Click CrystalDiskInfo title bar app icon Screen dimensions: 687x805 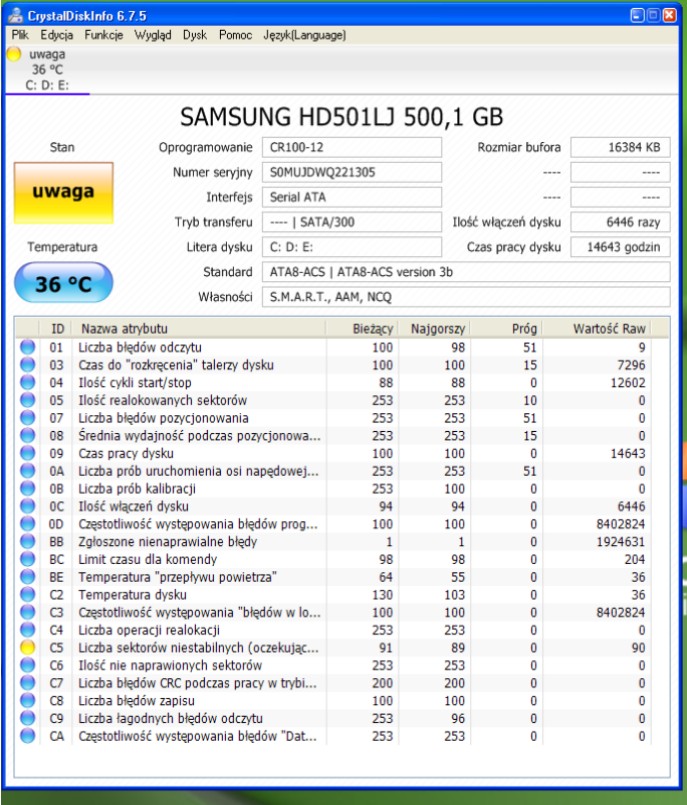click(15, 15)
